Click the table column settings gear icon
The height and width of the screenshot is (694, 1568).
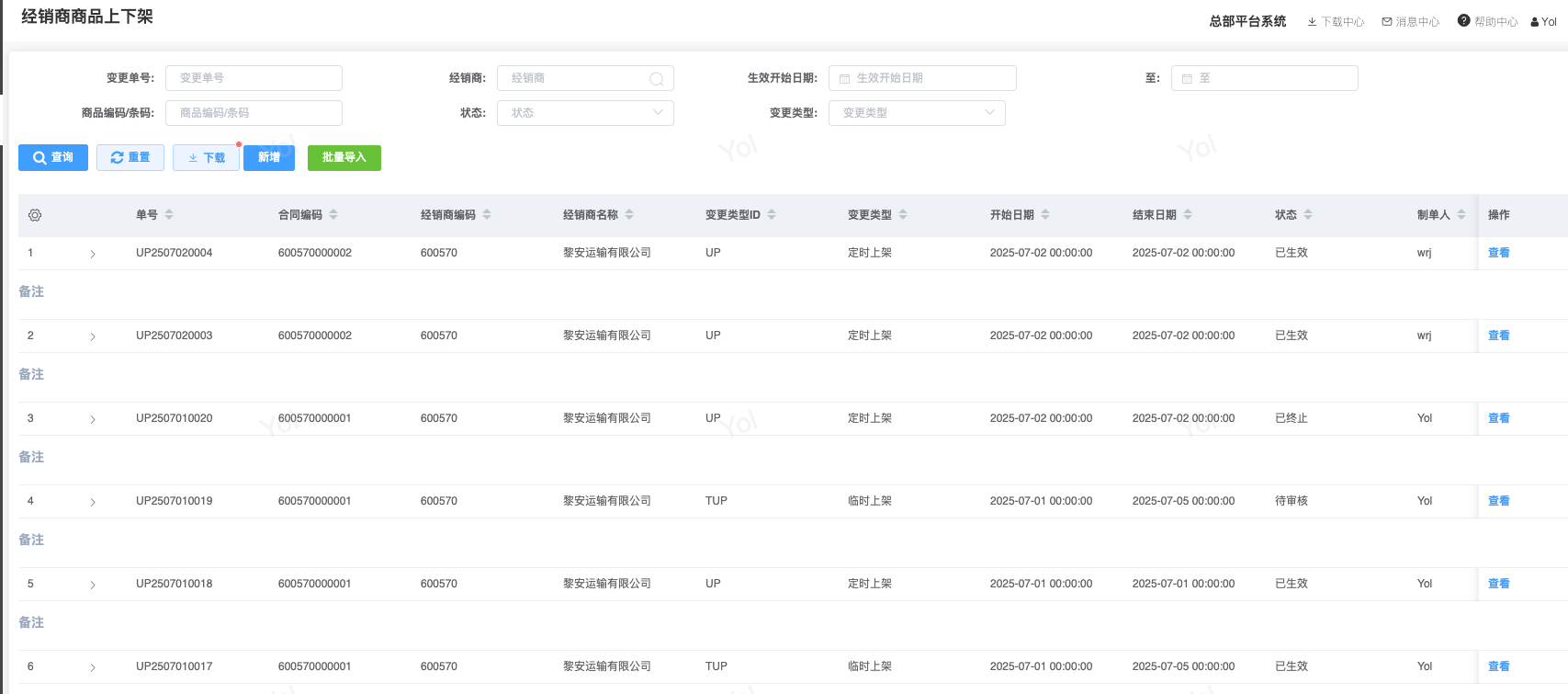(x=35, y=215)
